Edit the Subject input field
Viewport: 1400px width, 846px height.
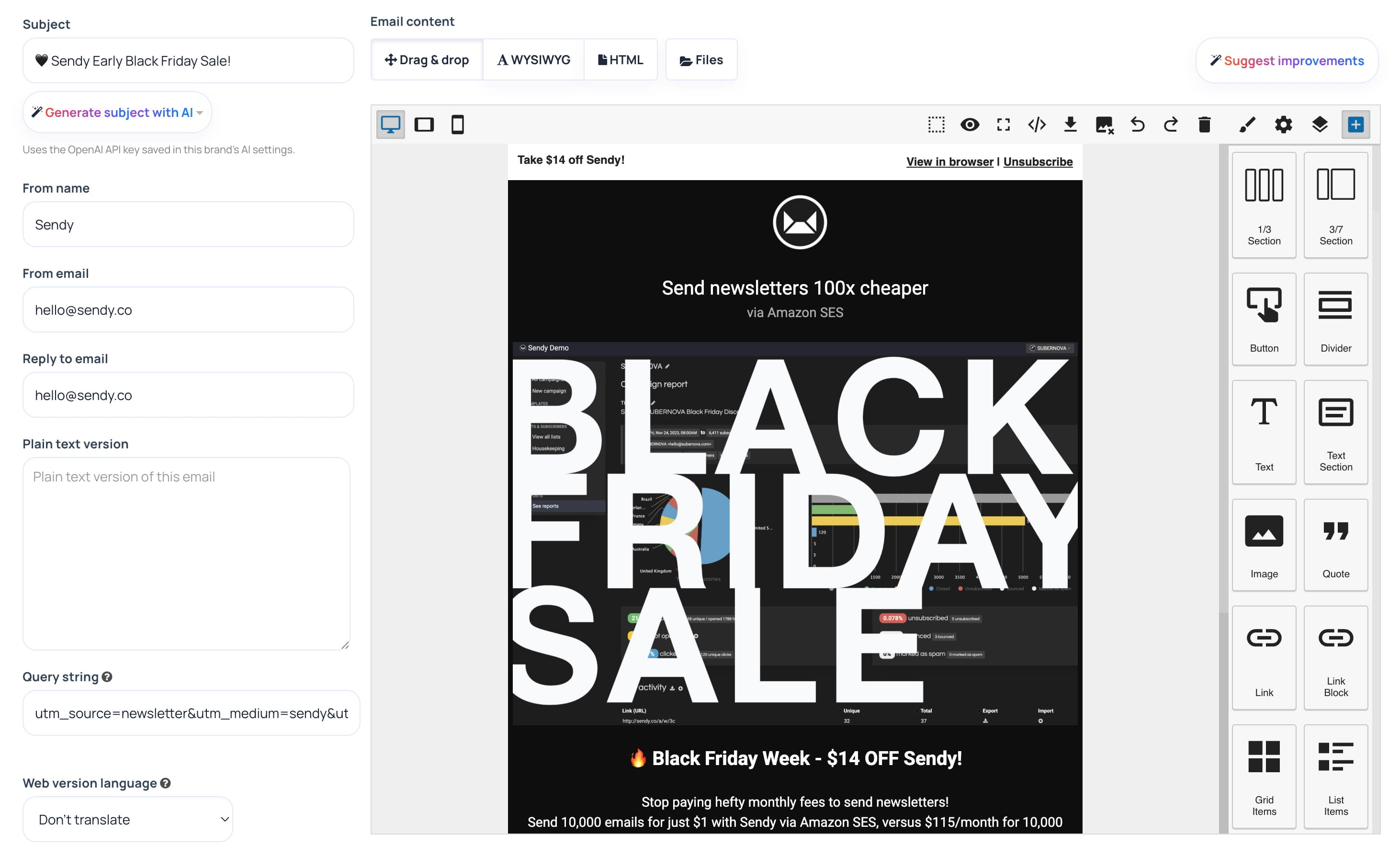click(188, 61)
